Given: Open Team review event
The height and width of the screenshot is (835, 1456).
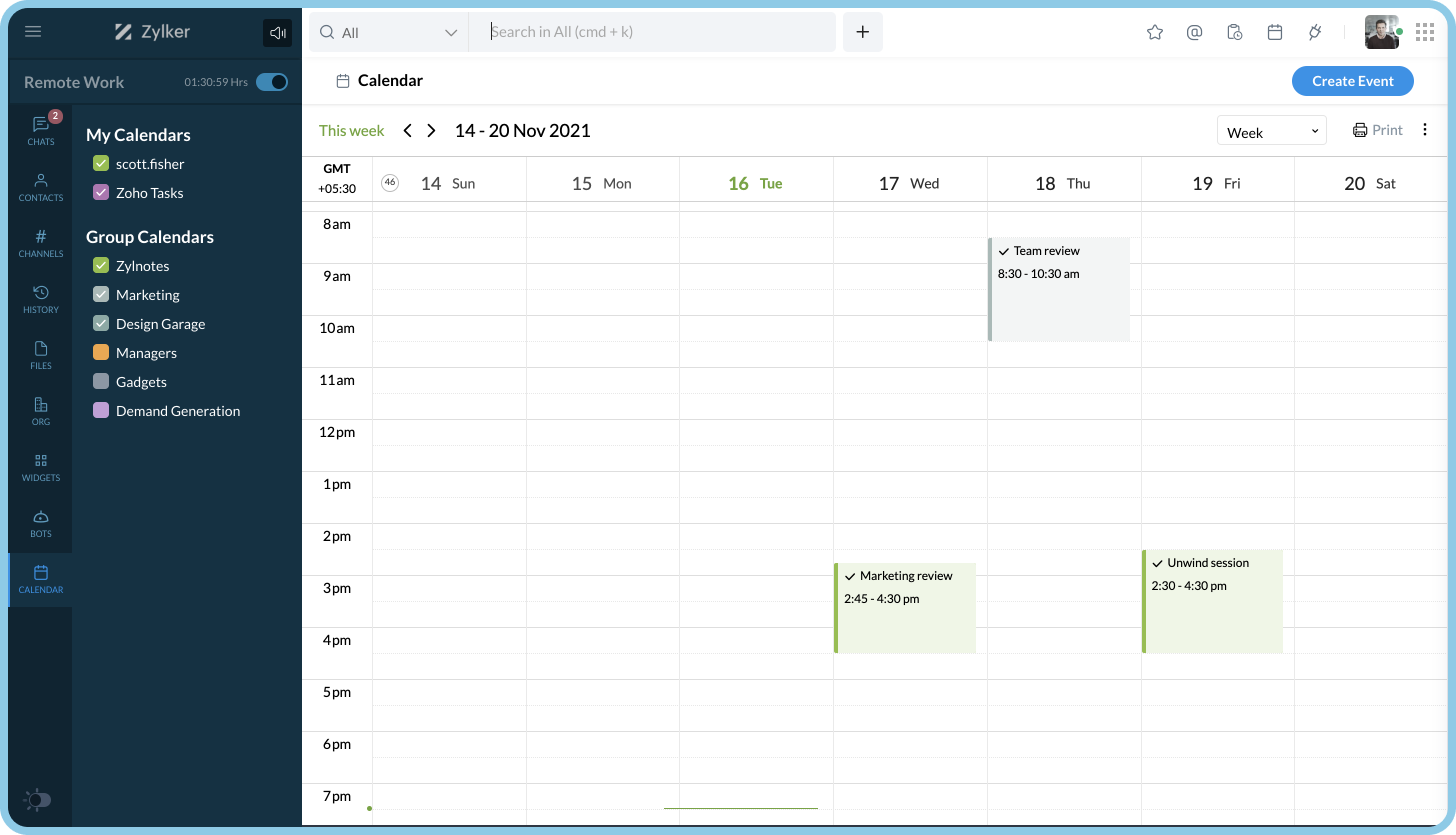Looking at the screenshot, I should tap(1059, 289).
